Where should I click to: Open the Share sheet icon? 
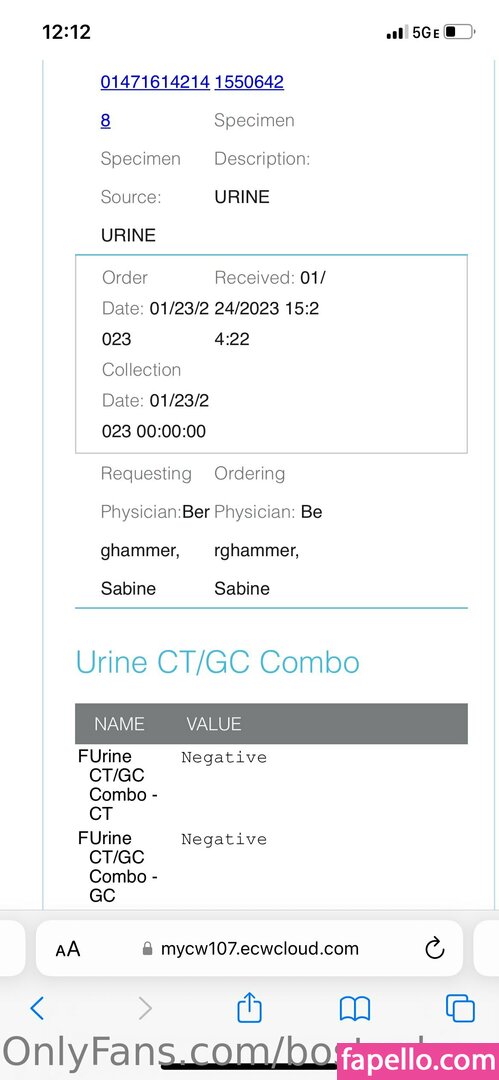click(250, 1007)
